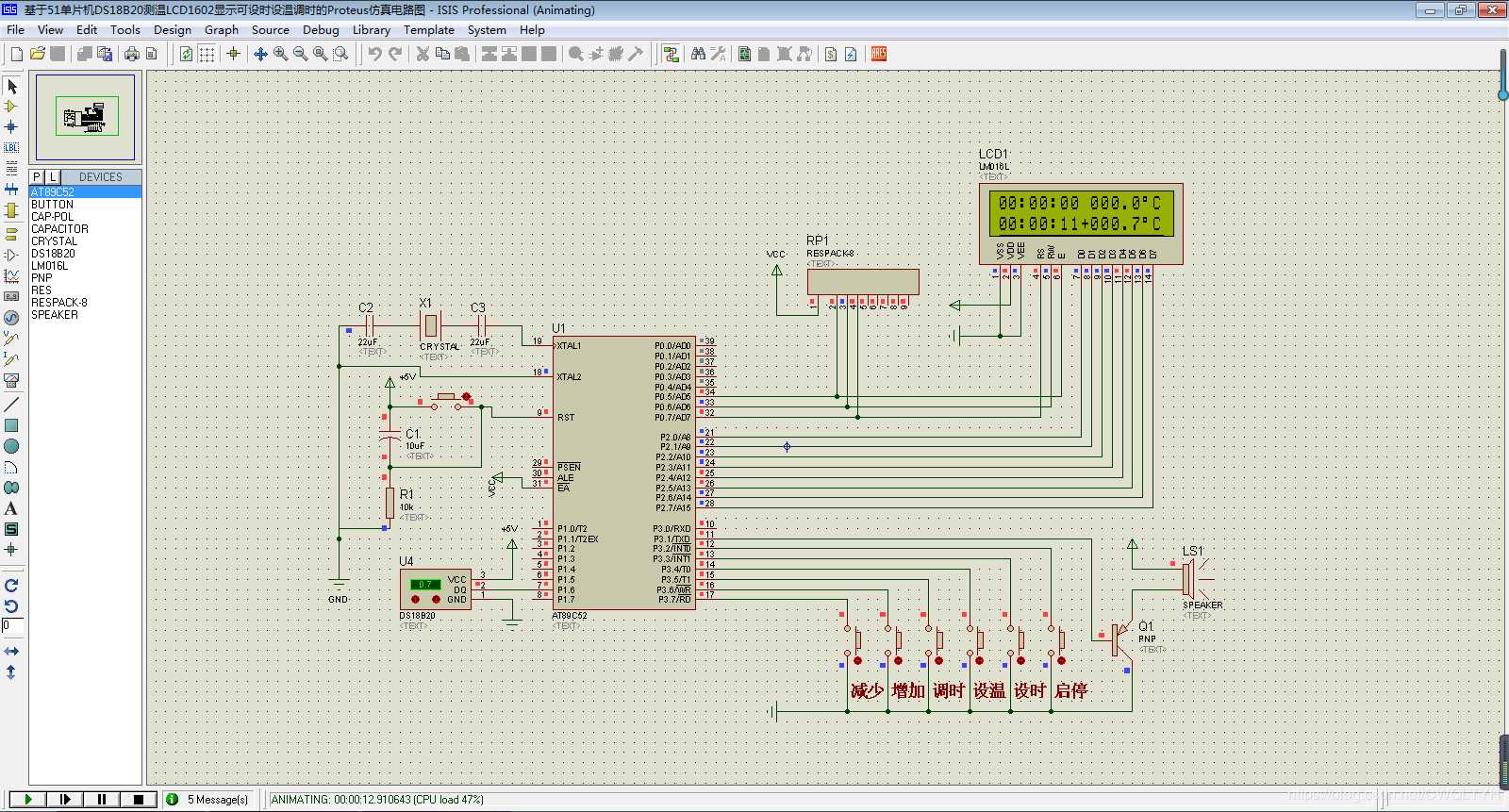The height and width of the screenshot is (812, 1509).
Task: Select the Tape Recorder tool
Action: [11, 296]
